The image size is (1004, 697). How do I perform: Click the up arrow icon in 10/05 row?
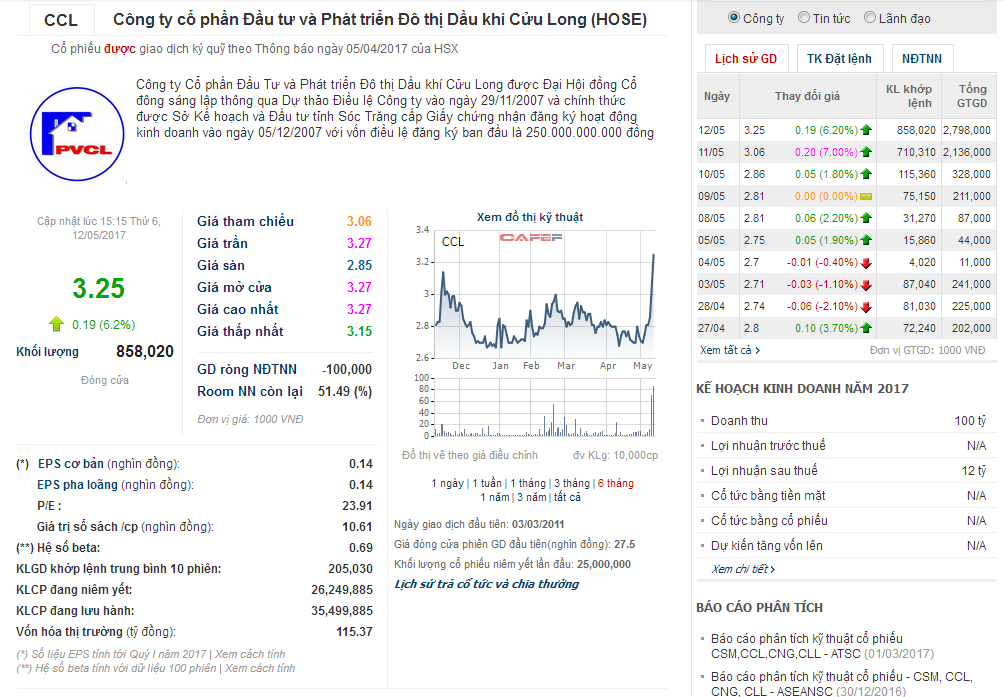[x=866, y=174]
